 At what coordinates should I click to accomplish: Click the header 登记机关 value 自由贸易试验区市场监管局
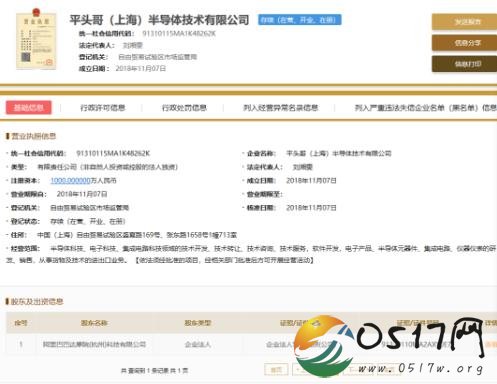click(x=157, y=57)
